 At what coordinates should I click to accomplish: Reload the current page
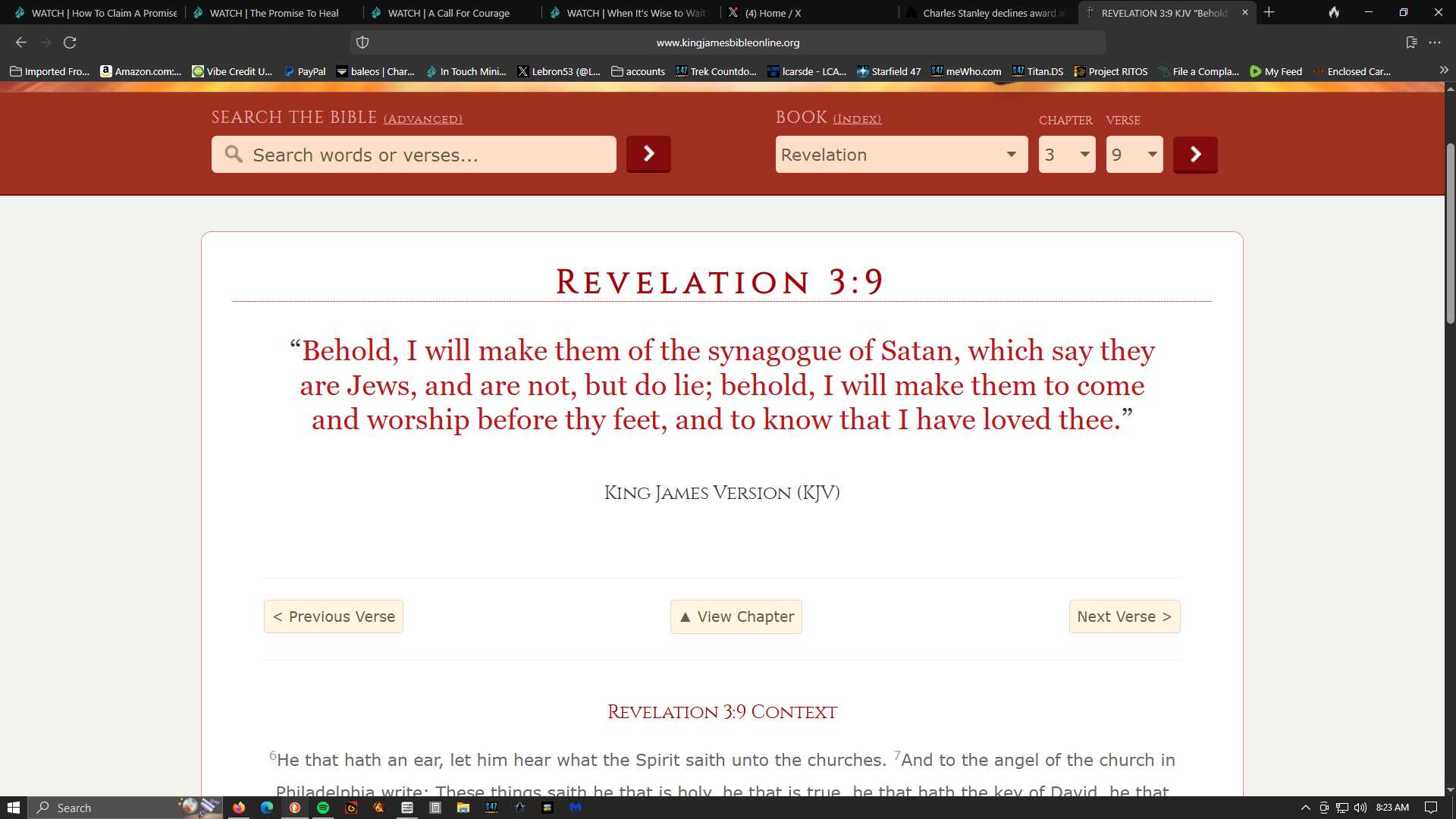[70, 42]
